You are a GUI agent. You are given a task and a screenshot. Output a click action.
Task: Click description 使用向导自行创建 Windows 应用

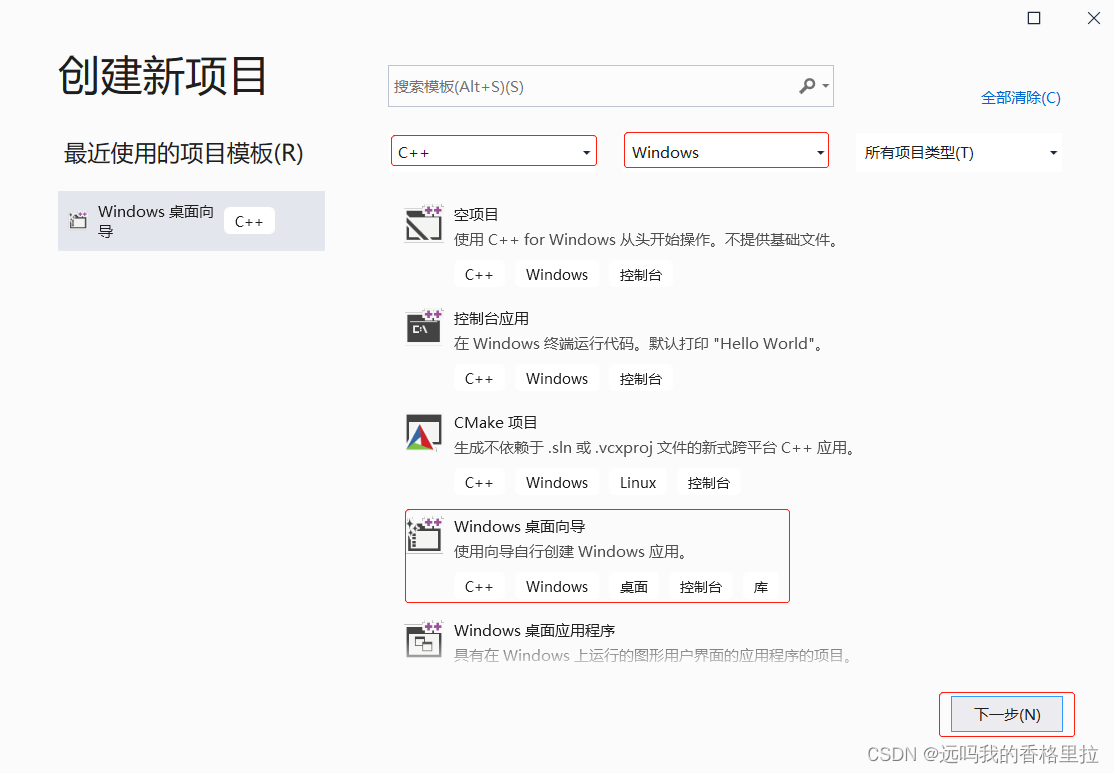pyautogui.click(x=571, y=551)
